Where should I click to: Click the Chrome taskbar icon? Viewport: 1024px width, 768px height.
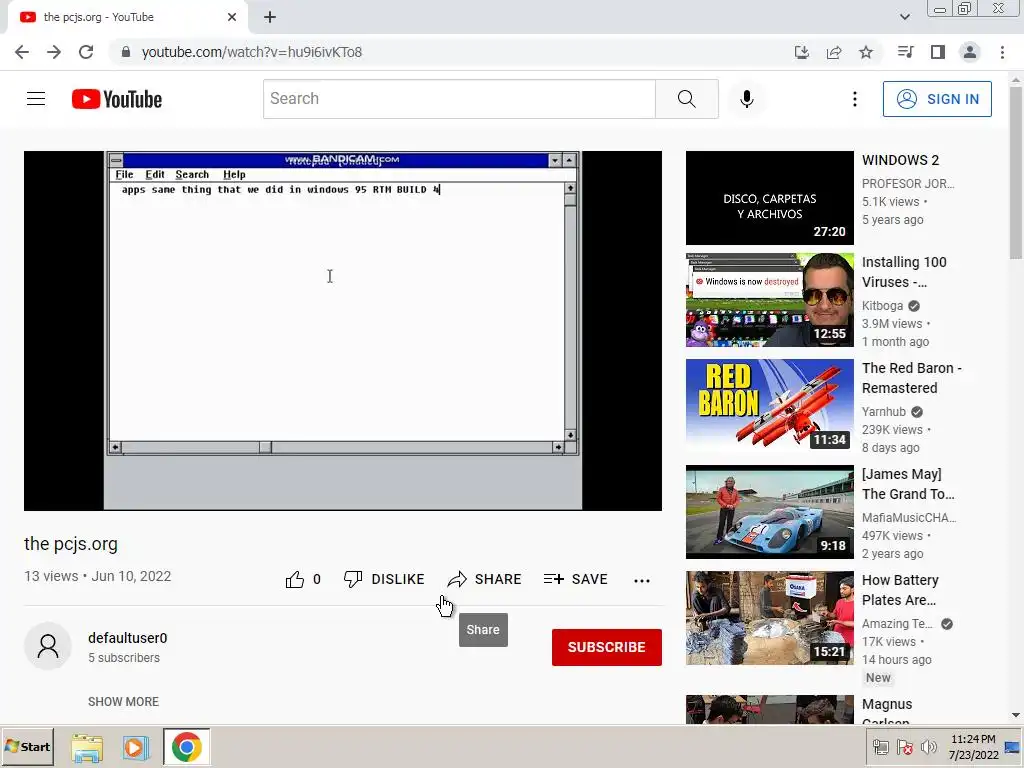pos(186,747)
